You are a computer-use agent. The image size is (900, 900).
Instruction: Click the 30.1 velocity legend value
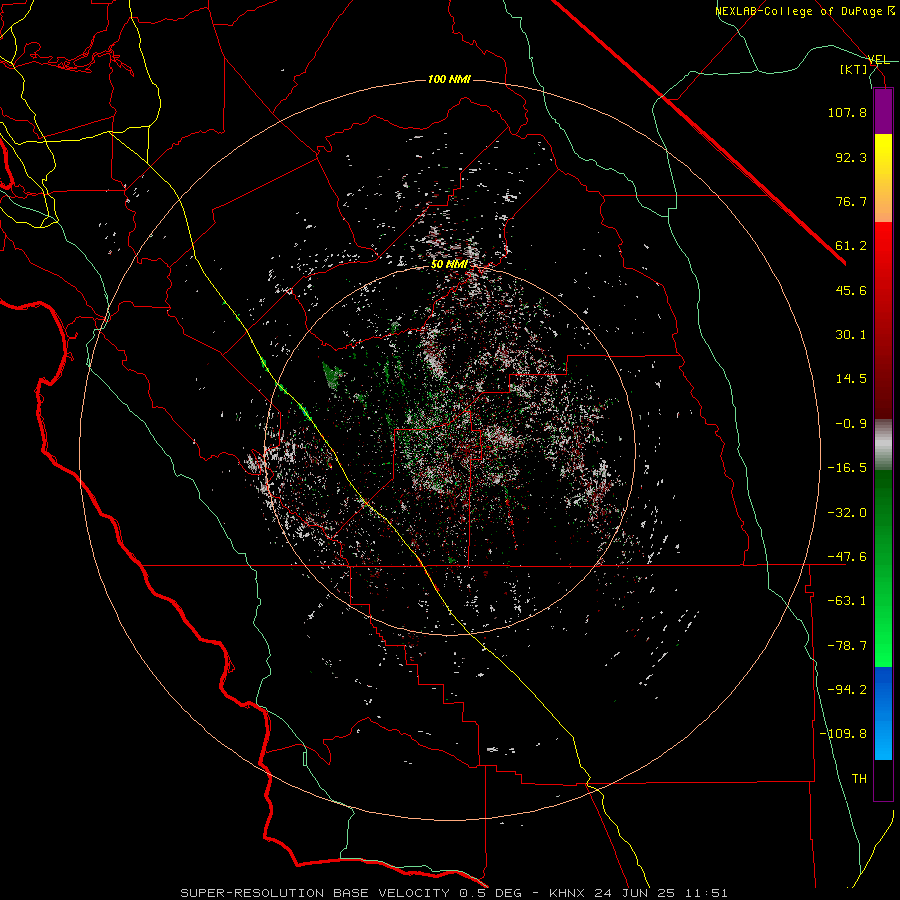click(x=851, y=335)
